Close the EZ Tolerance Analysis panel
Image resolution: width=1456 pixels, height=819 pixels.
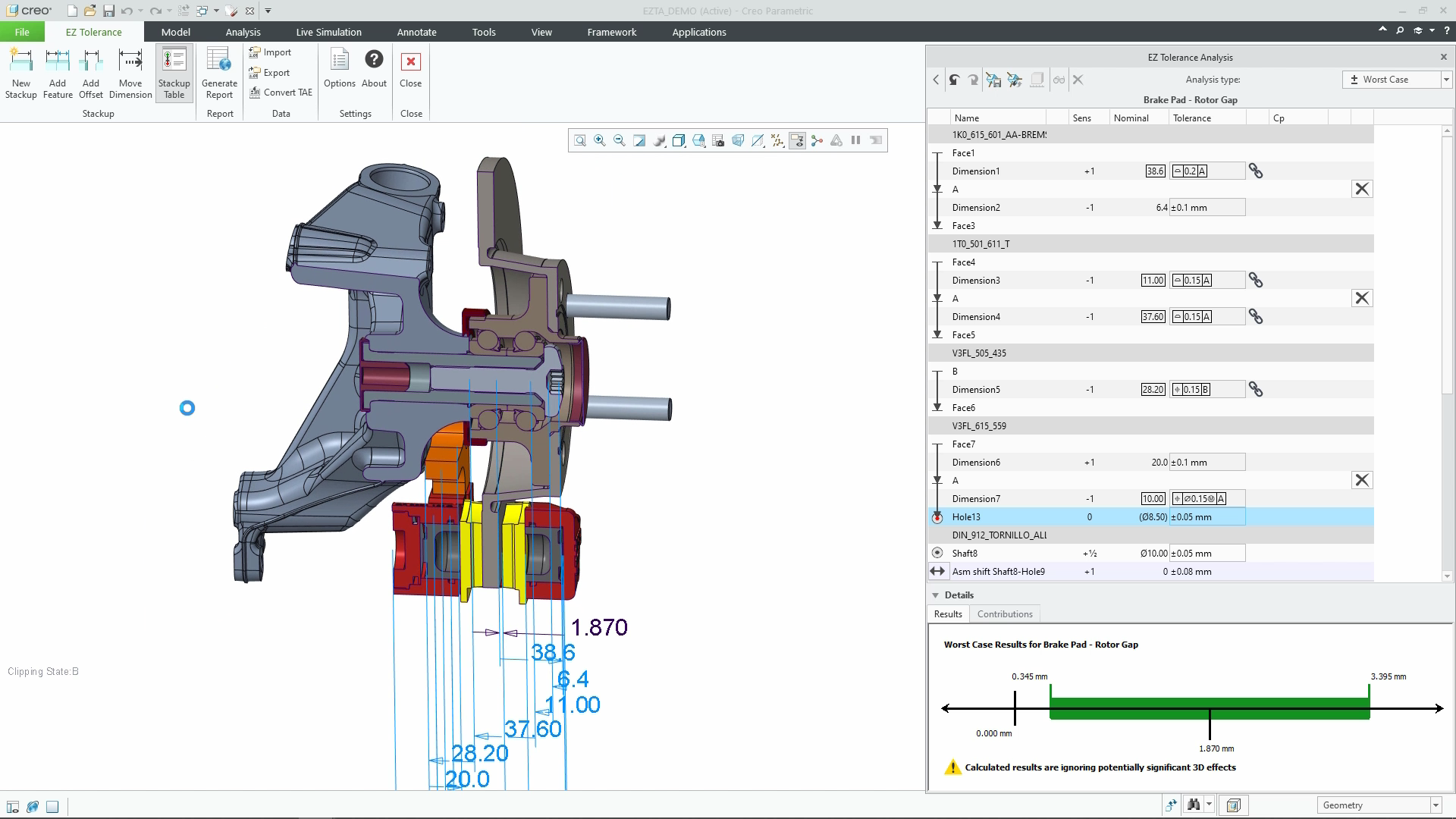tap(1443, 57)
